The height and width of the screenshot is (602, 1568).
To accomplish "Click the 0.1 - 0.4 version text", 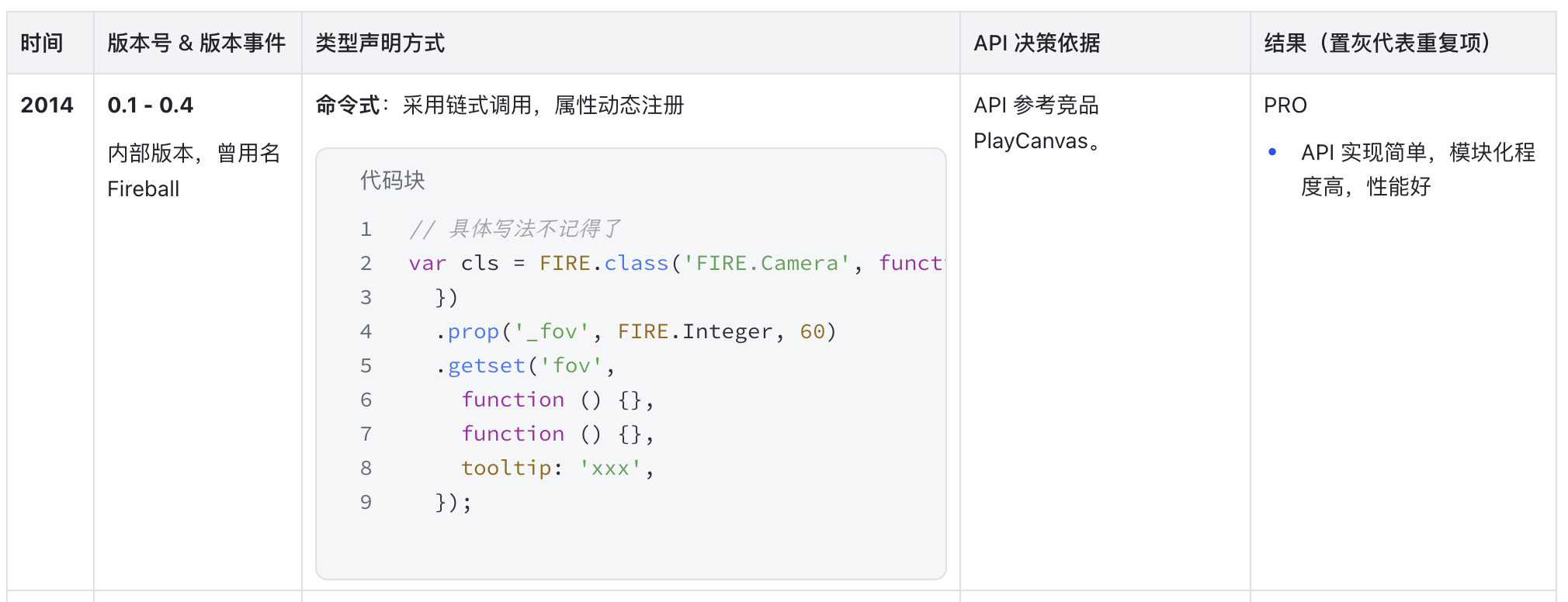I will point(151,105).
